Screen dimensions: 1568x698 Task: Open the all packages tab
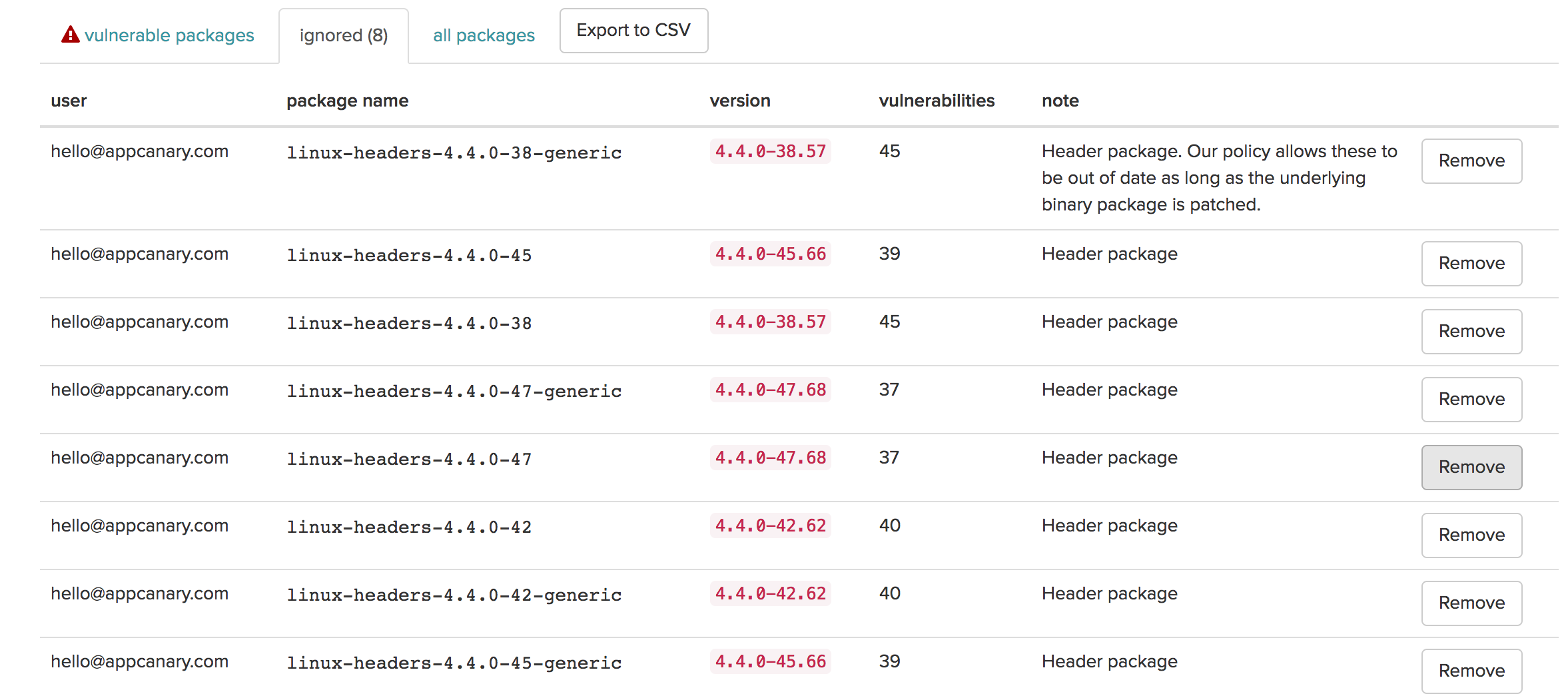[484, 35]
